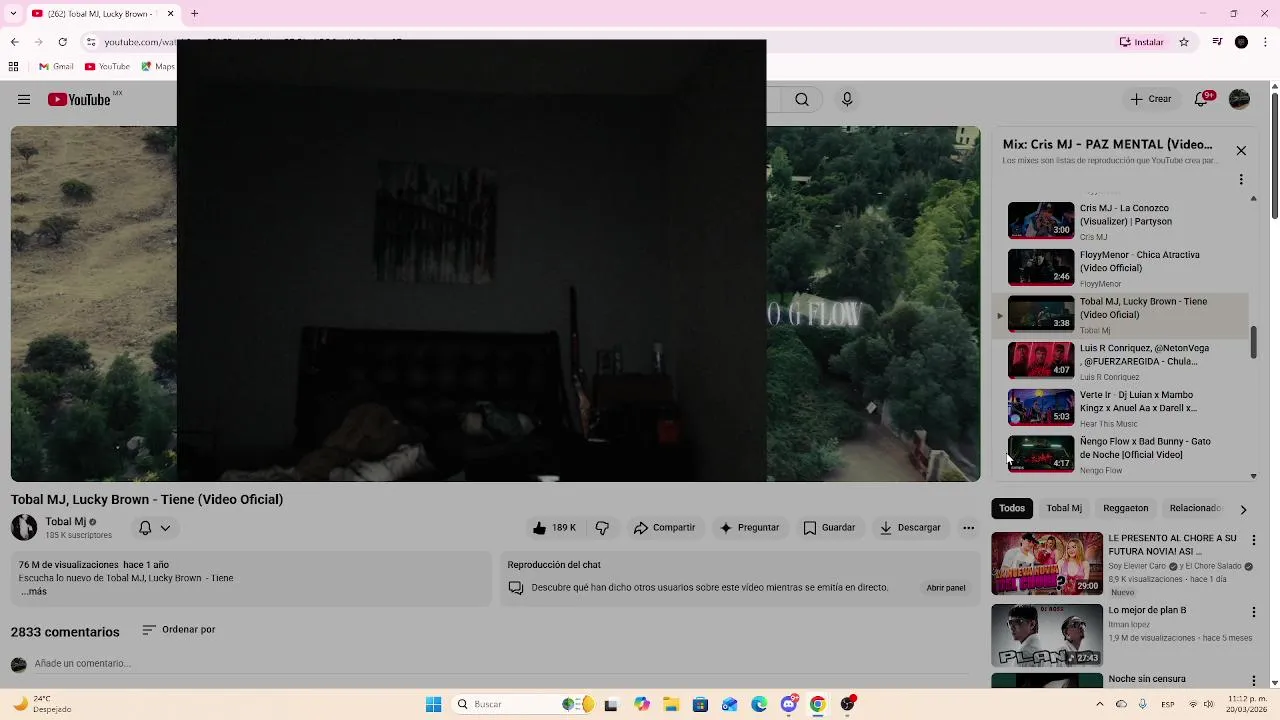Go back in the browser
Viewport: 1280px width, 720px height.
click(14, 42)
